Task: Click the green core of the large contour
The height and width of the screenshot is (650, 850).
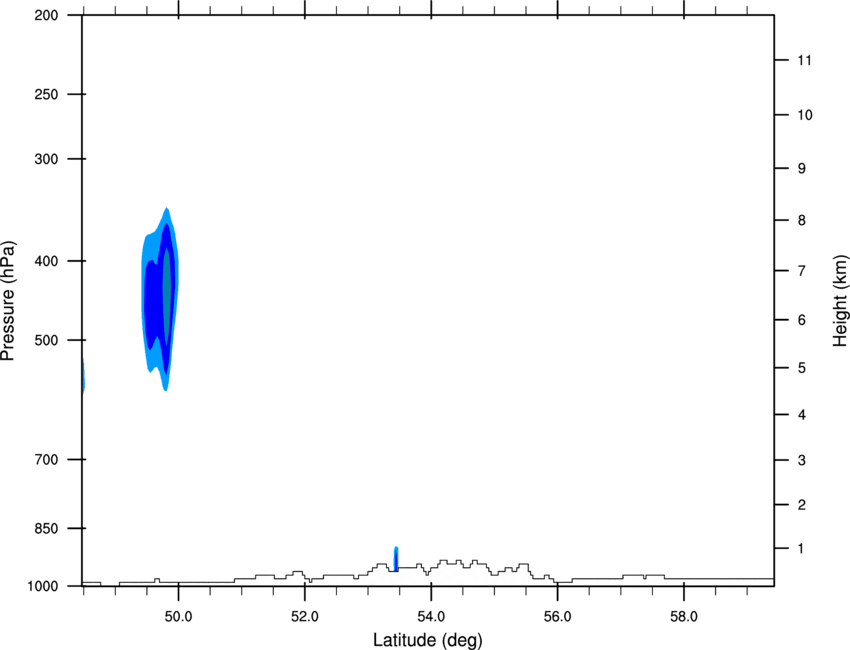Action: point(167,295)
